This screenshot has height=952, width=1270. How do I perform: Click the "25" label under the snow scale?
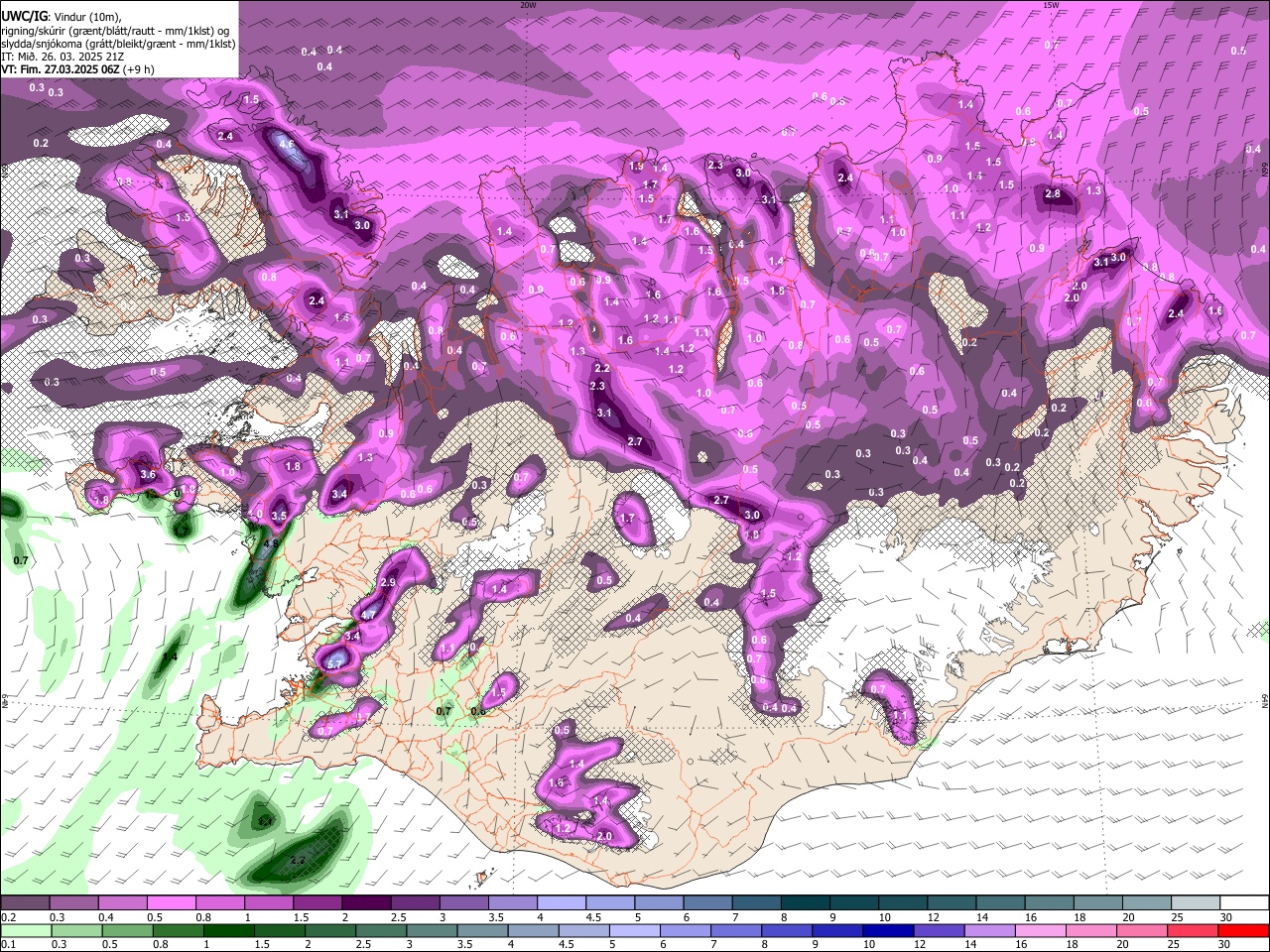(x=1177, y=917)
